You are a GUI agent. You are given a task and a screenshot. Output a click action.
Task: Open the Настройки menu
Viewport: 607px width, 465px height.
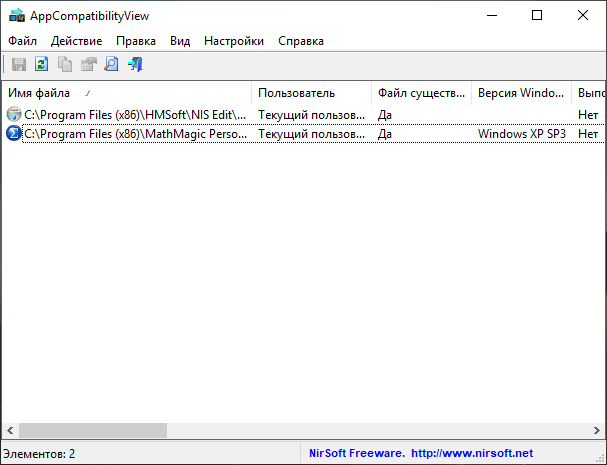(x=234, y=41)
